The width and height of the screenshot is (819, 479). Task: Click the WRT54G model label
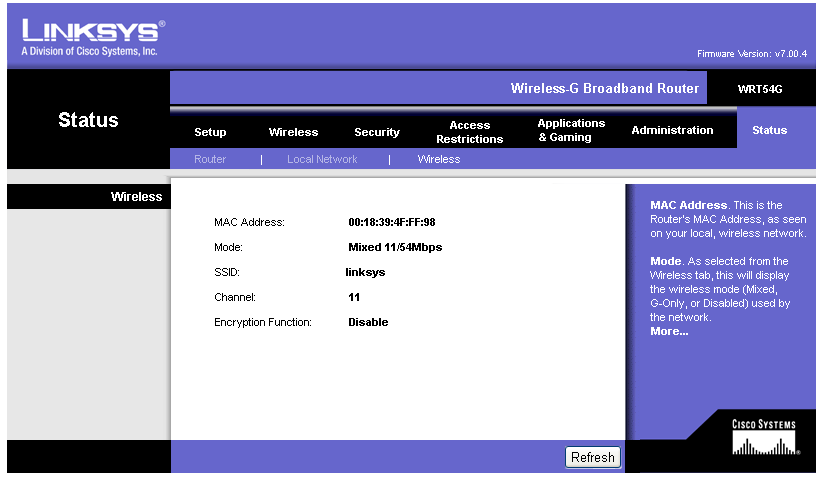760,89
